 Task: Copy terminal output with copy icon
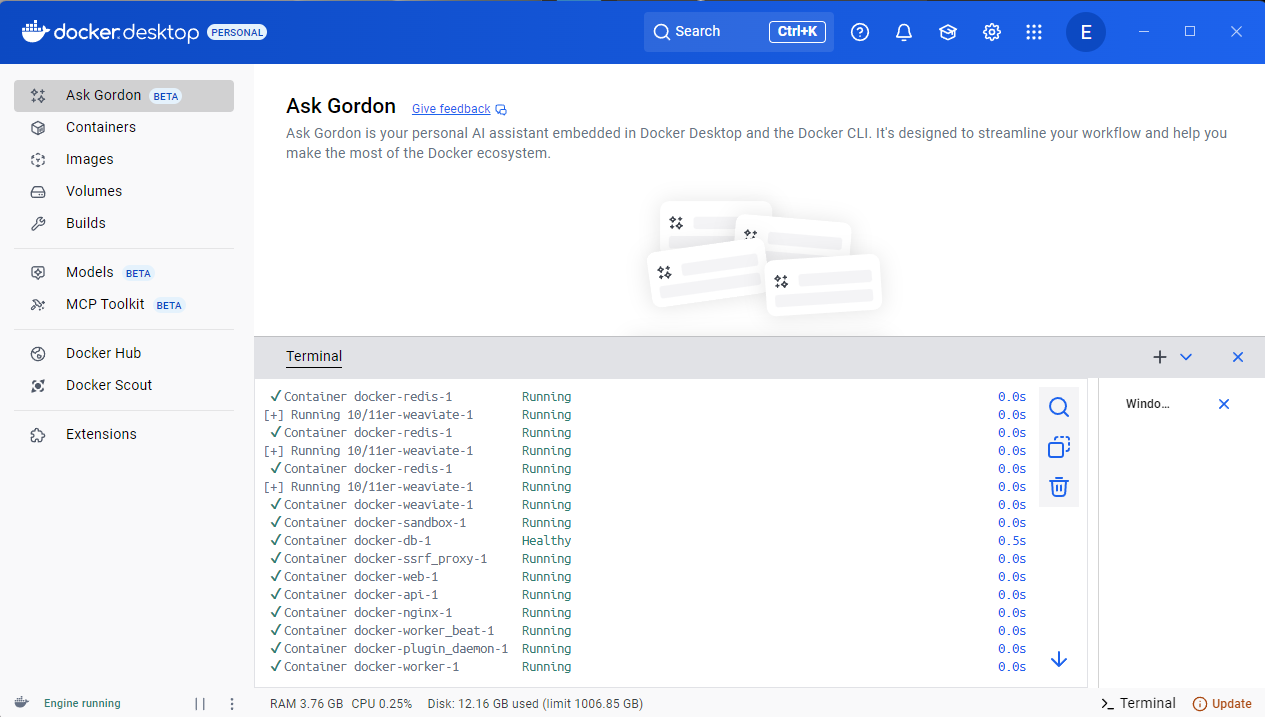point(1059,447)
